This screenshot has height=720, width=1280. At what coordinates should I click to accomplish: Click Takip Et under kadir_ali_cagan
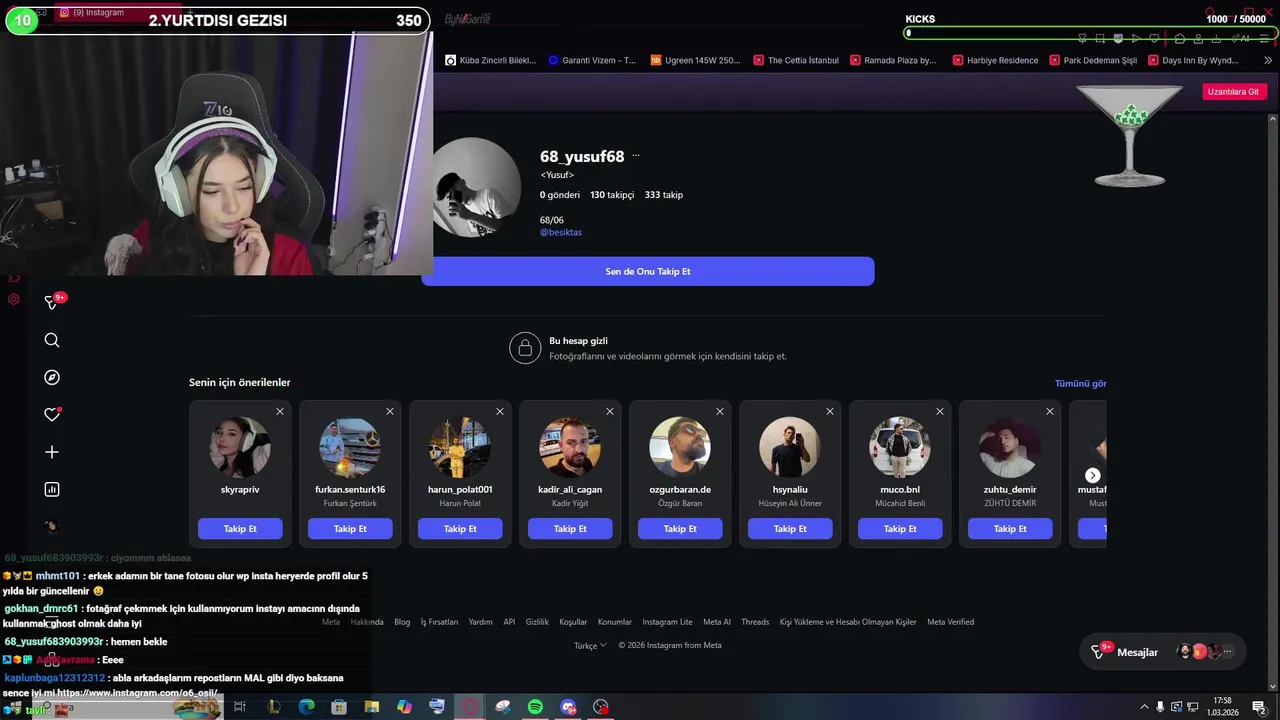tap(570, 529)
